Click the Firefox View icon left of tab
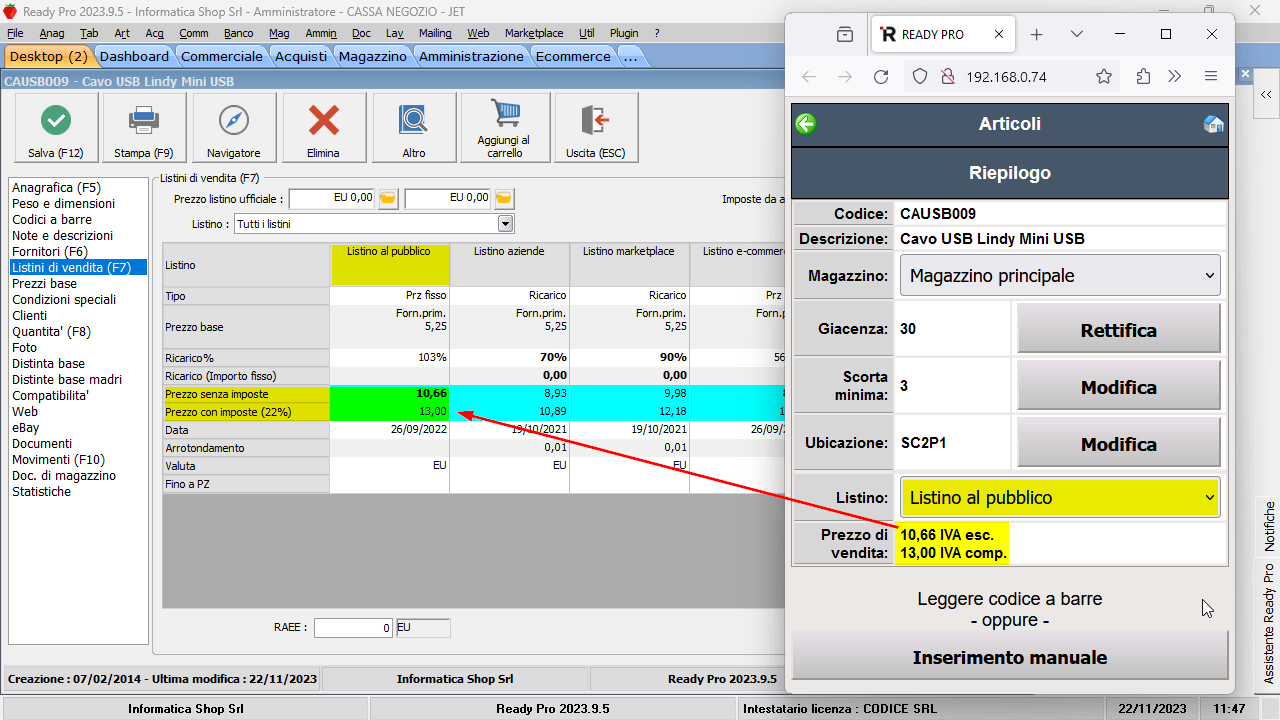 click(x=845, y=34)
